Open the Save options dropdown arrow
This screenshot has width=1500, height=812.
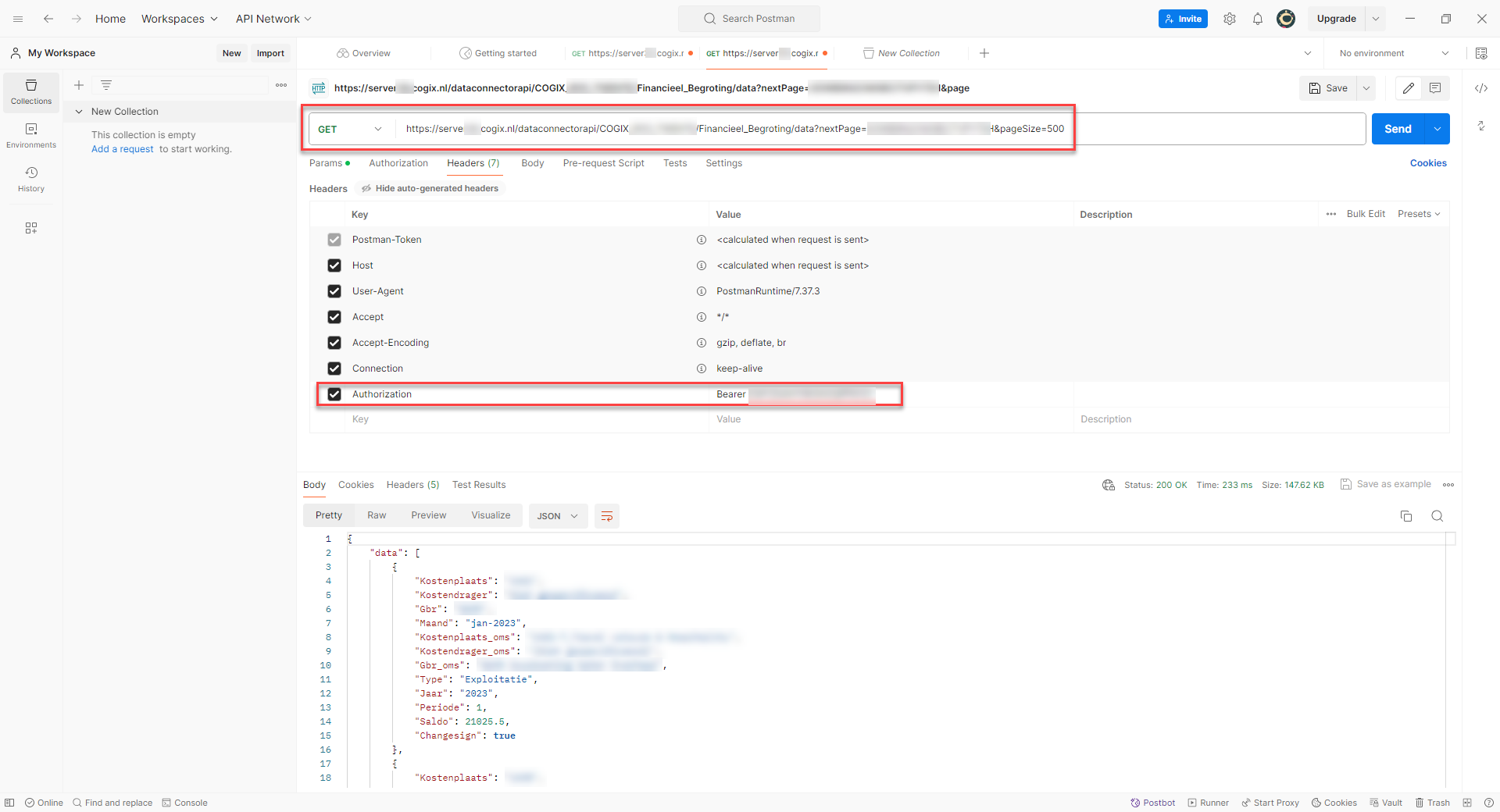tap(1366, 88)
